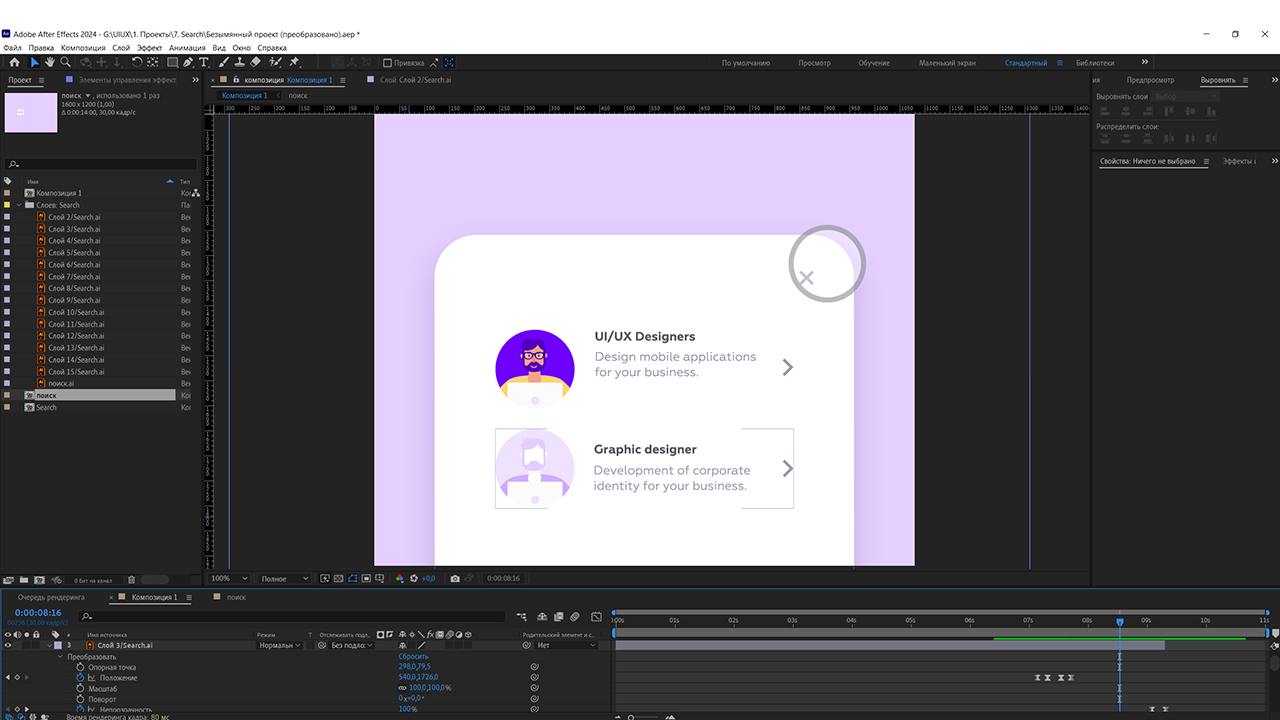
Task: Click the поиск breadcrumb in viewer
Action: (298, 96)
